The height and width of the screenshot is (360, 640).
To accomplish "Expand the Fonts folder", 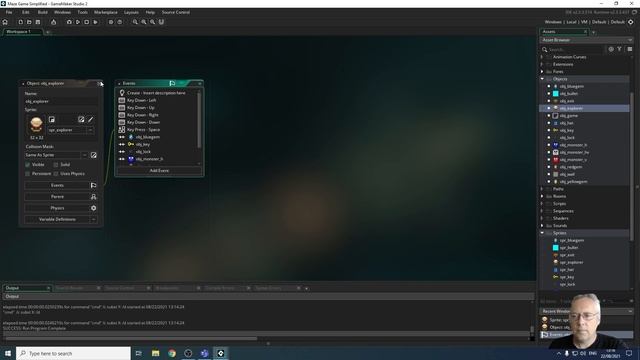I will point(542,72).
